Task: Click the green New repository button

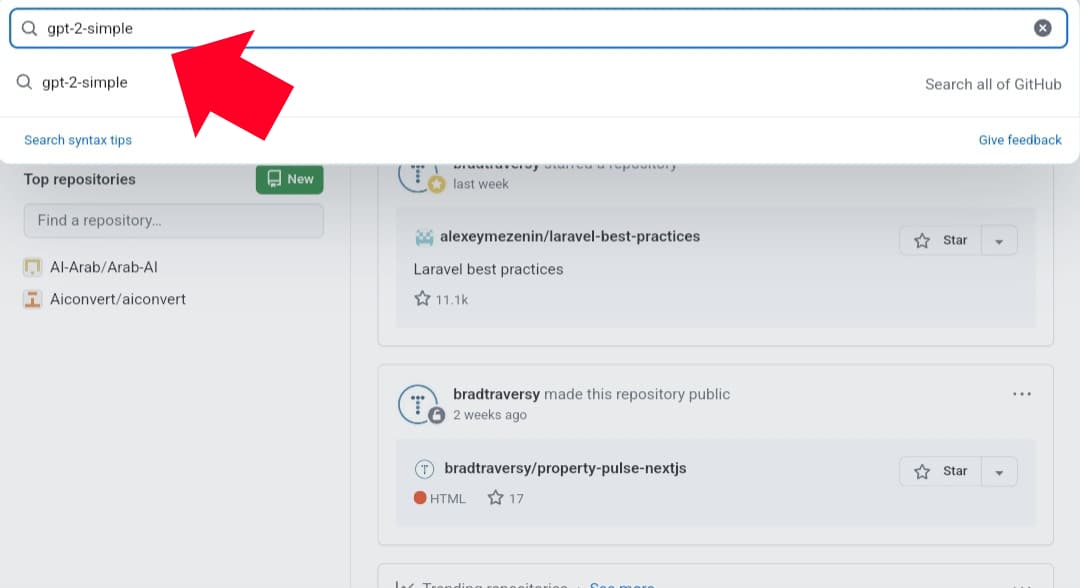Action: pos(289,179)
